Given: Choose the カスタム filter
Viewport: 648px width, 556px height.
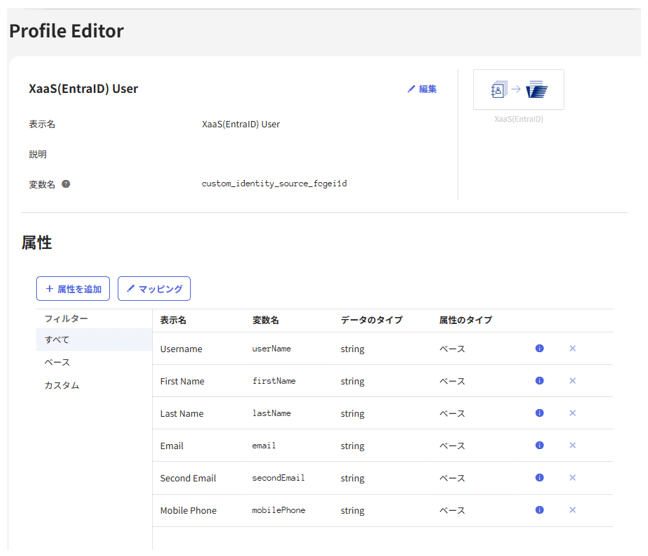Looking at the screenshot, I should (61, 385).
